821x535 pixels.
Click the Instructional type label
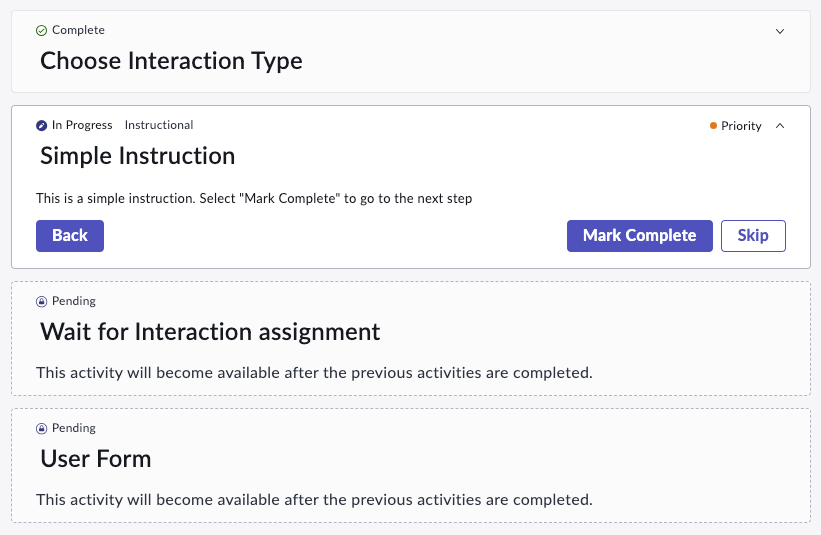159,125
